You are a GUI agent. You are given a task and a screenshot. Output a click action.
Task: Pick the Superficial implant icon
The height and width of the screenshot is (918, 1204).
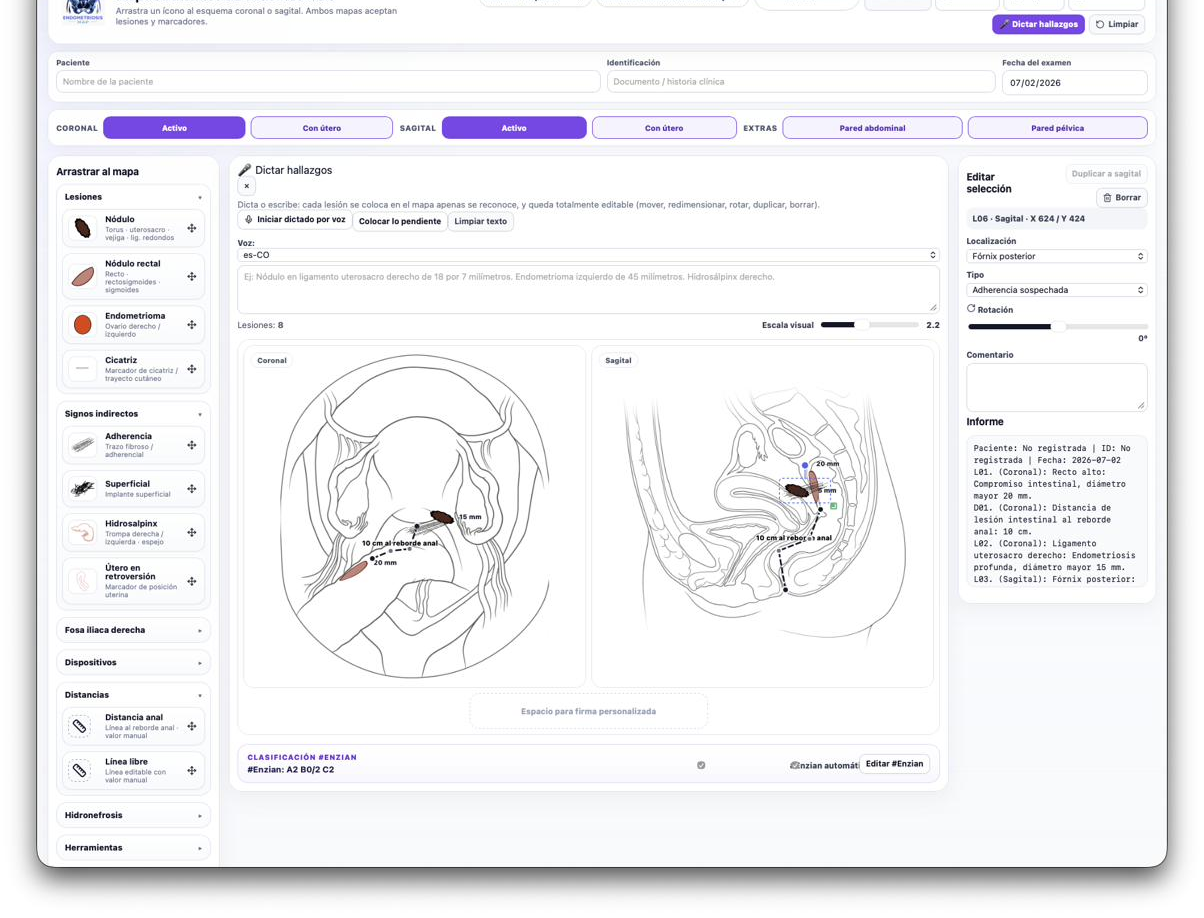pos(82,489)
